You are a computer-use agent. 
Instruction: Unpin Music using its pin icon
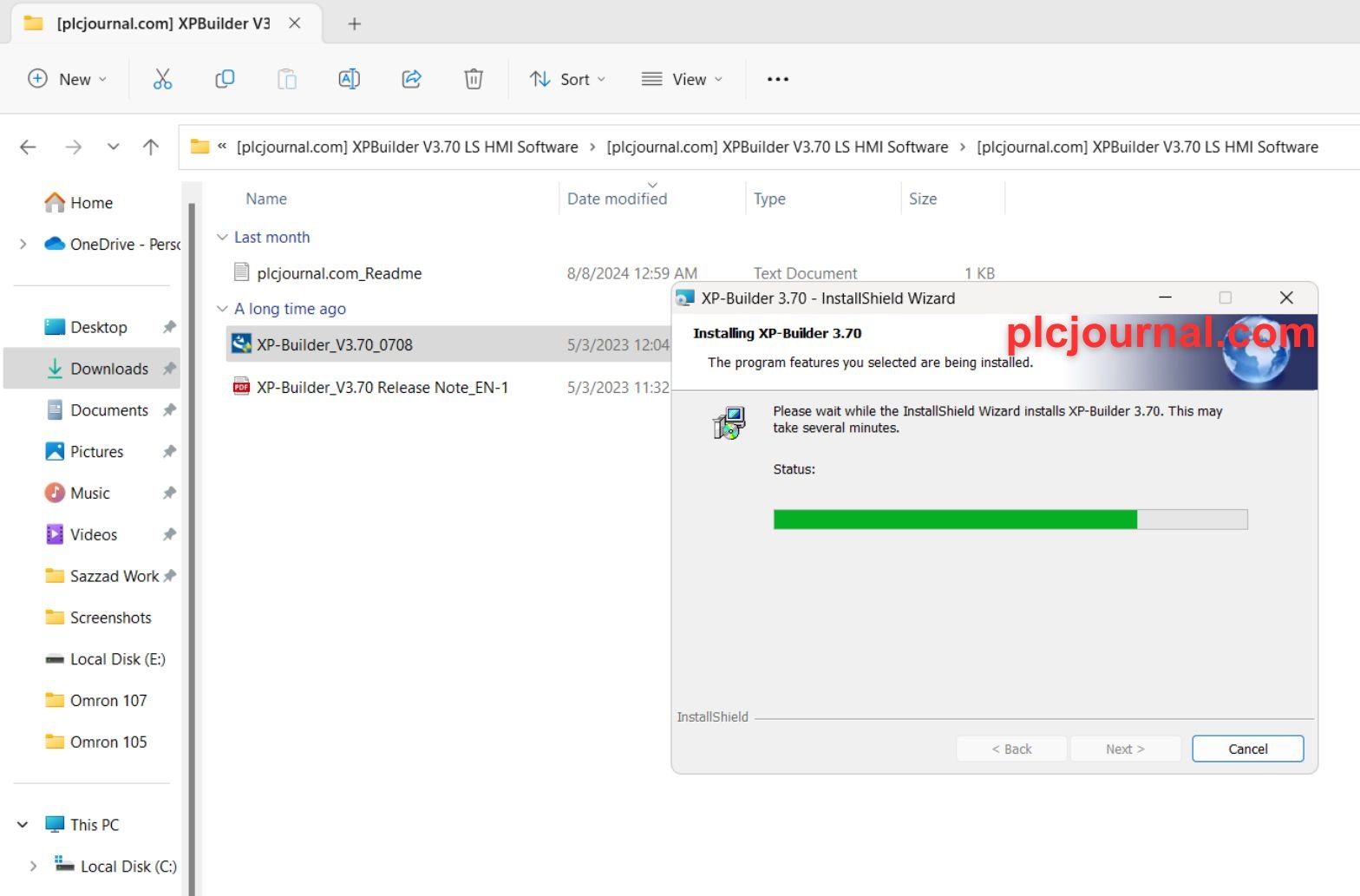[x=169, y=494]
